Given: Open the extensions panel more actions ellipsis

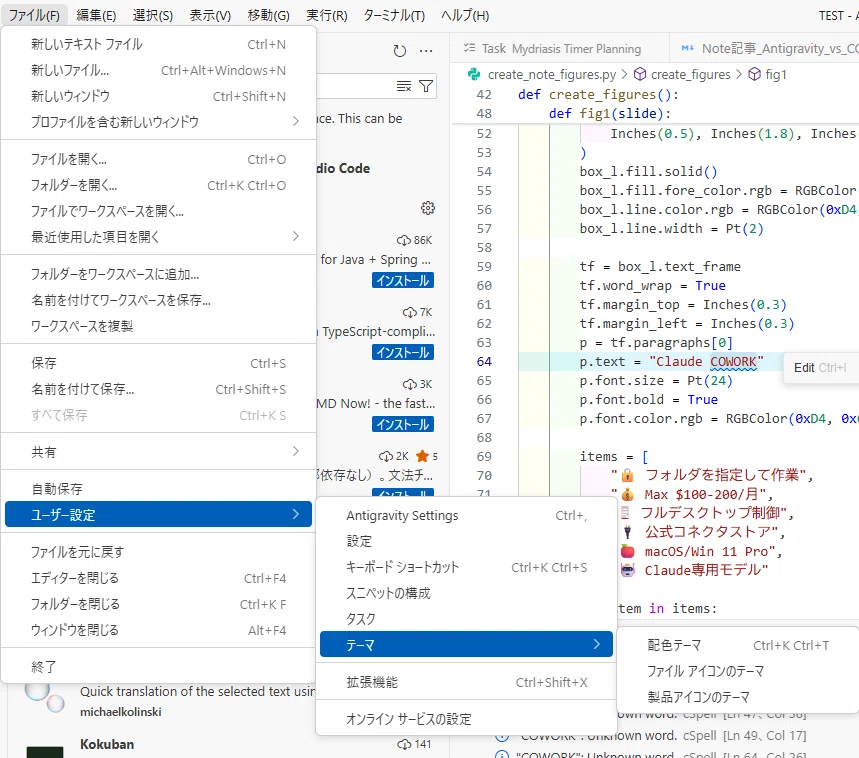Looking at the screenshot, I should [426, 51].
